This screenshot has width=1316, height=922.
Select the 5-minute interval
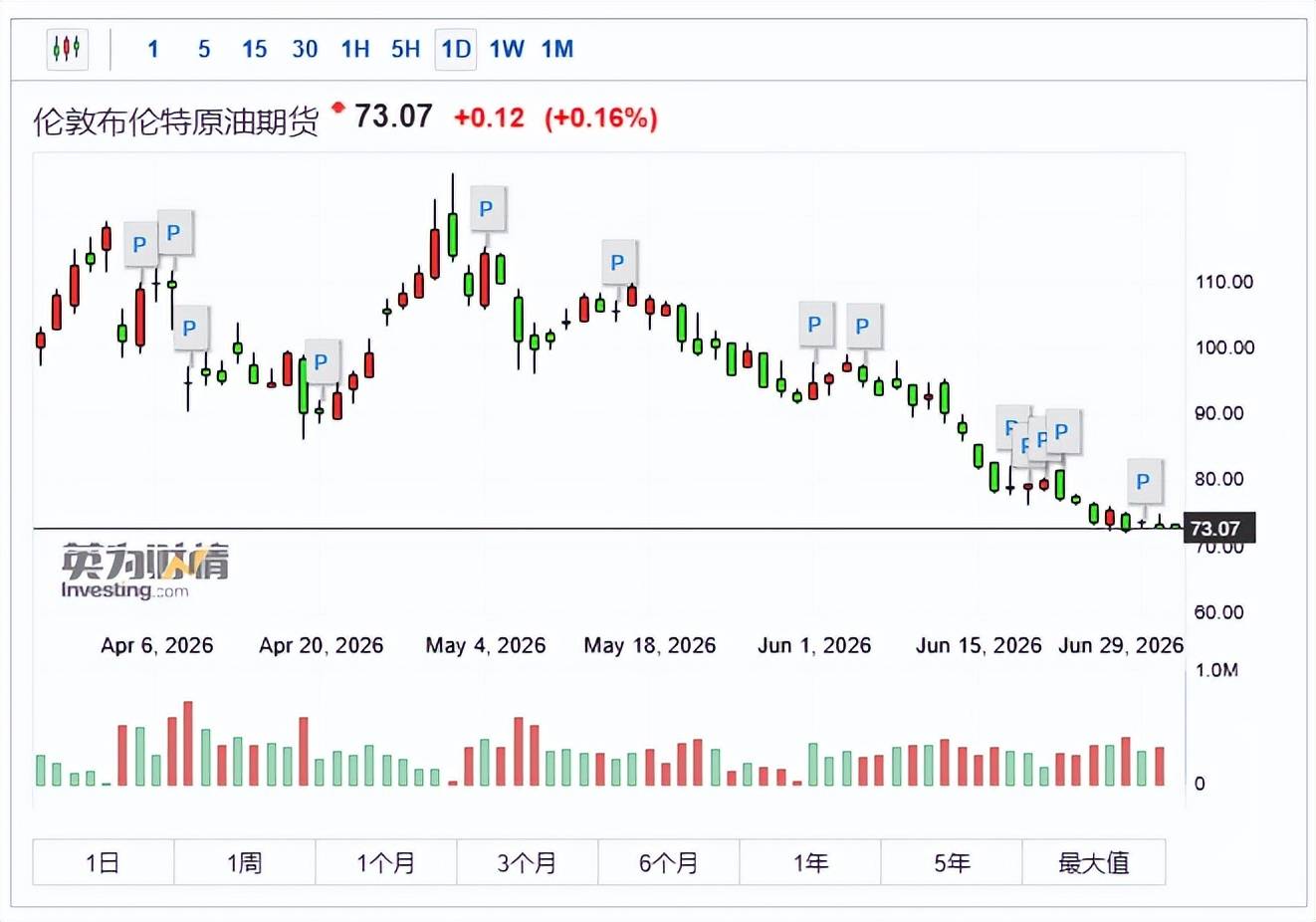(204, 49)
